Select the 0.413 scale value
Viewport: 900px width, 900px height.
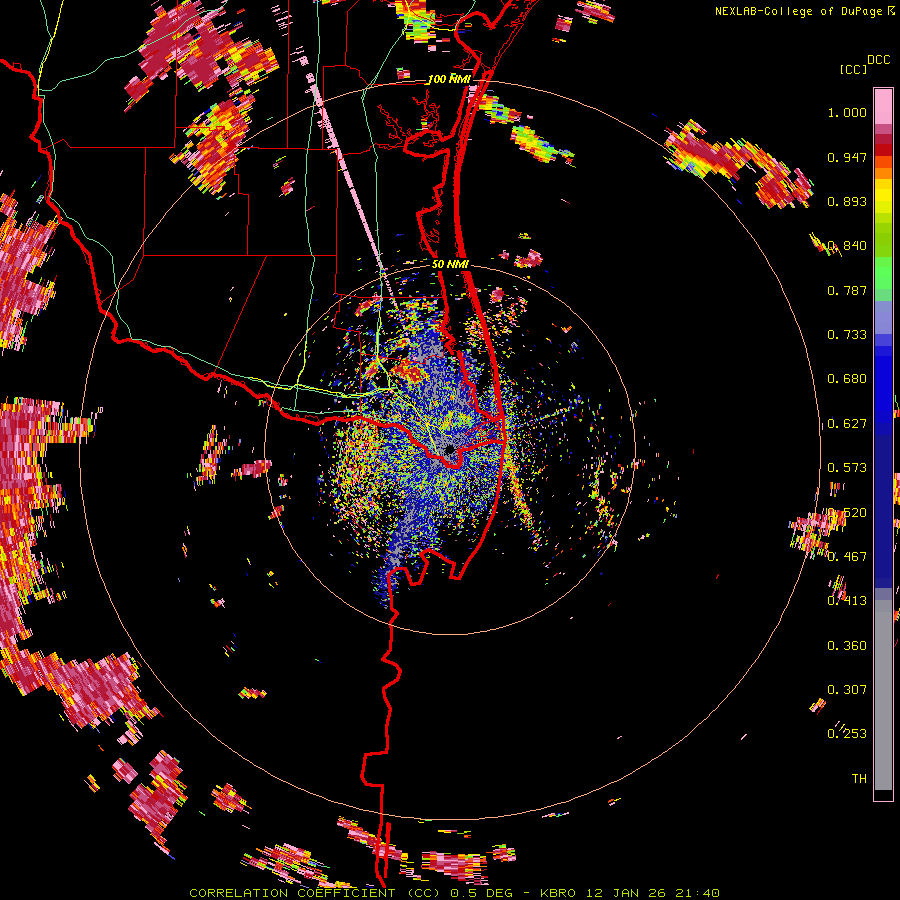(847, 601)
